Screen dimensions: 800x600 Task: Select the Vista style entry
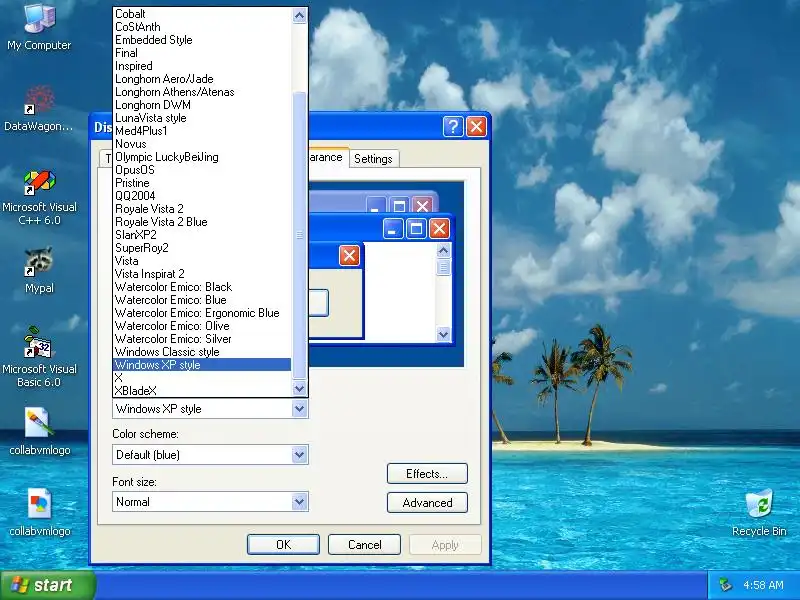(x=202, y=261)
